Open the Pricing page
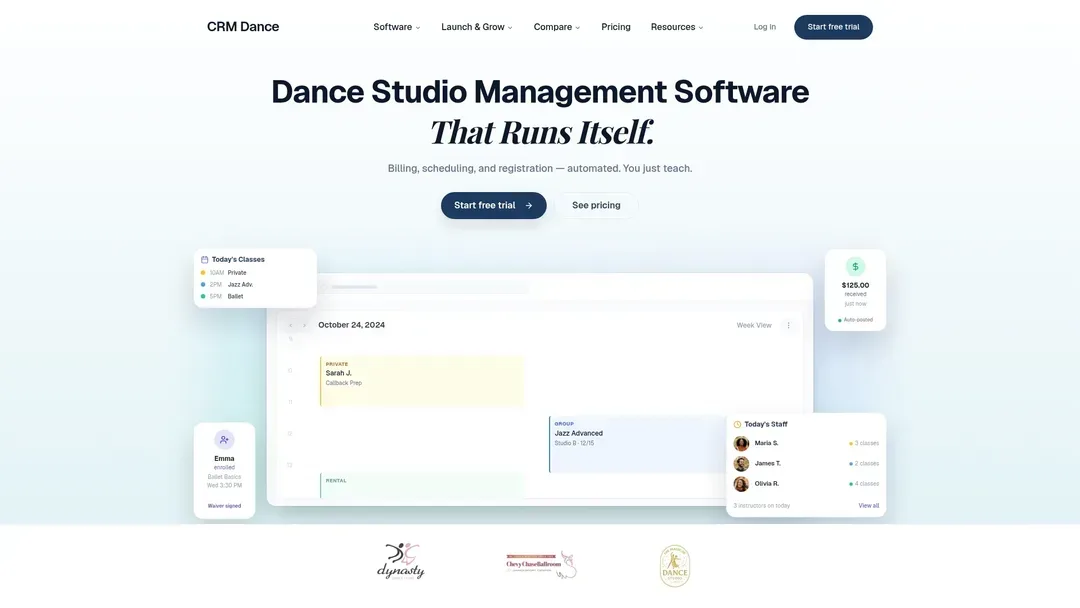This screenshot has width=1080, height=608. (616, 27)
